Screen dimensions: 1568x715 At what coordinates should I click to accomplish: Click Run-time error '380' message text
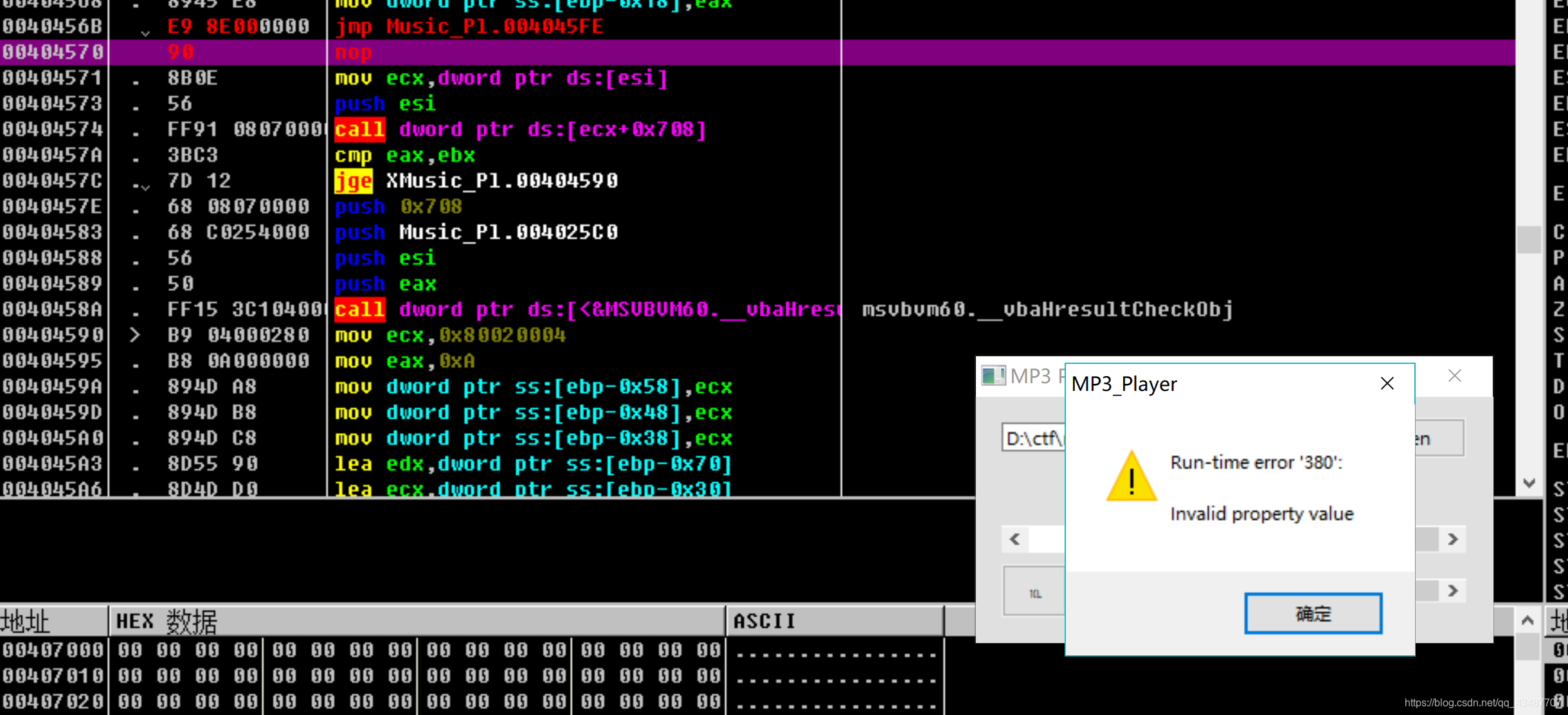[1256, 462]
